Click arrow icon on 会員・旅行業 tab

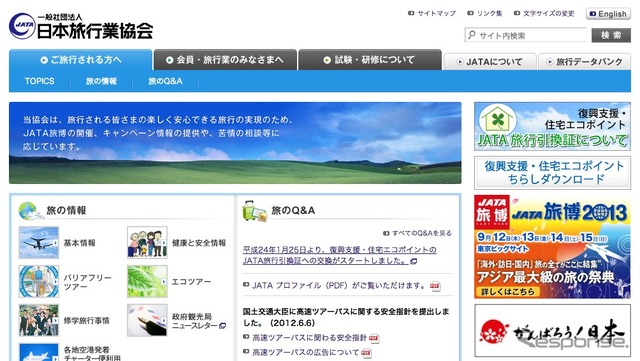tap(169, 60)
